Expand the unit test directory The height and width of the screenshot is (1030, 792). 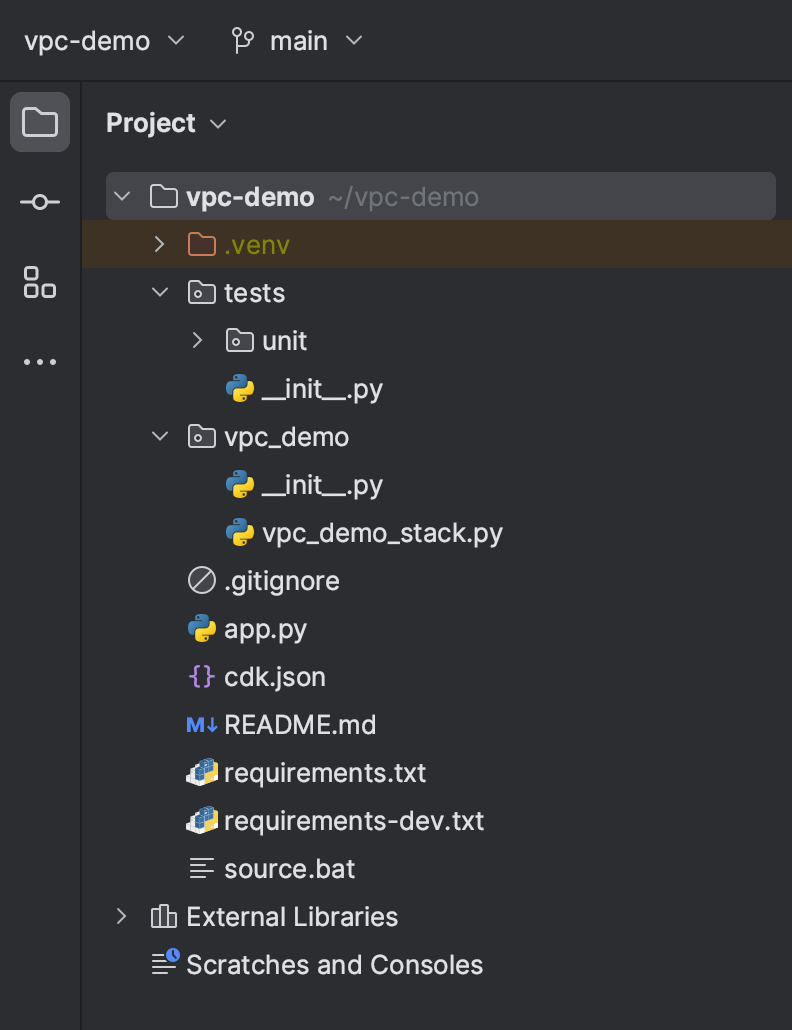(x=197, y=340)
